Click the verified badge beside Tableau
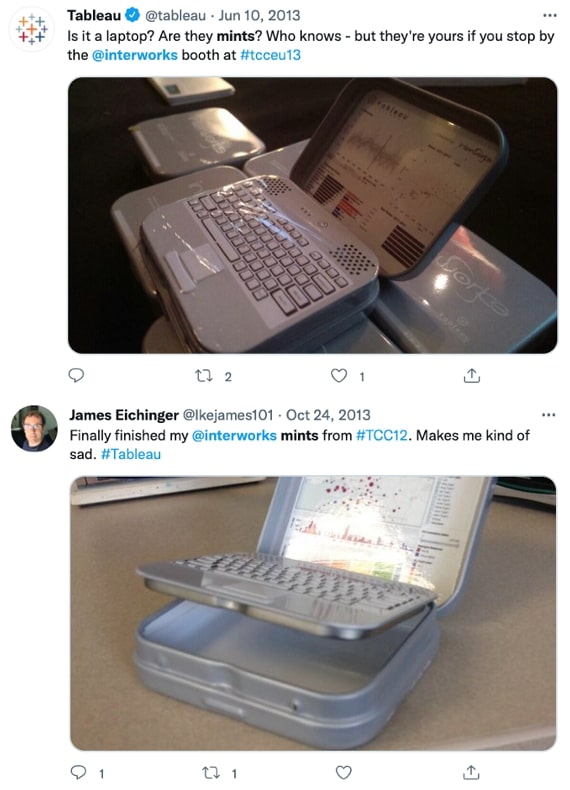This screenshot has height=790, width=570. (x=133, y=15)
